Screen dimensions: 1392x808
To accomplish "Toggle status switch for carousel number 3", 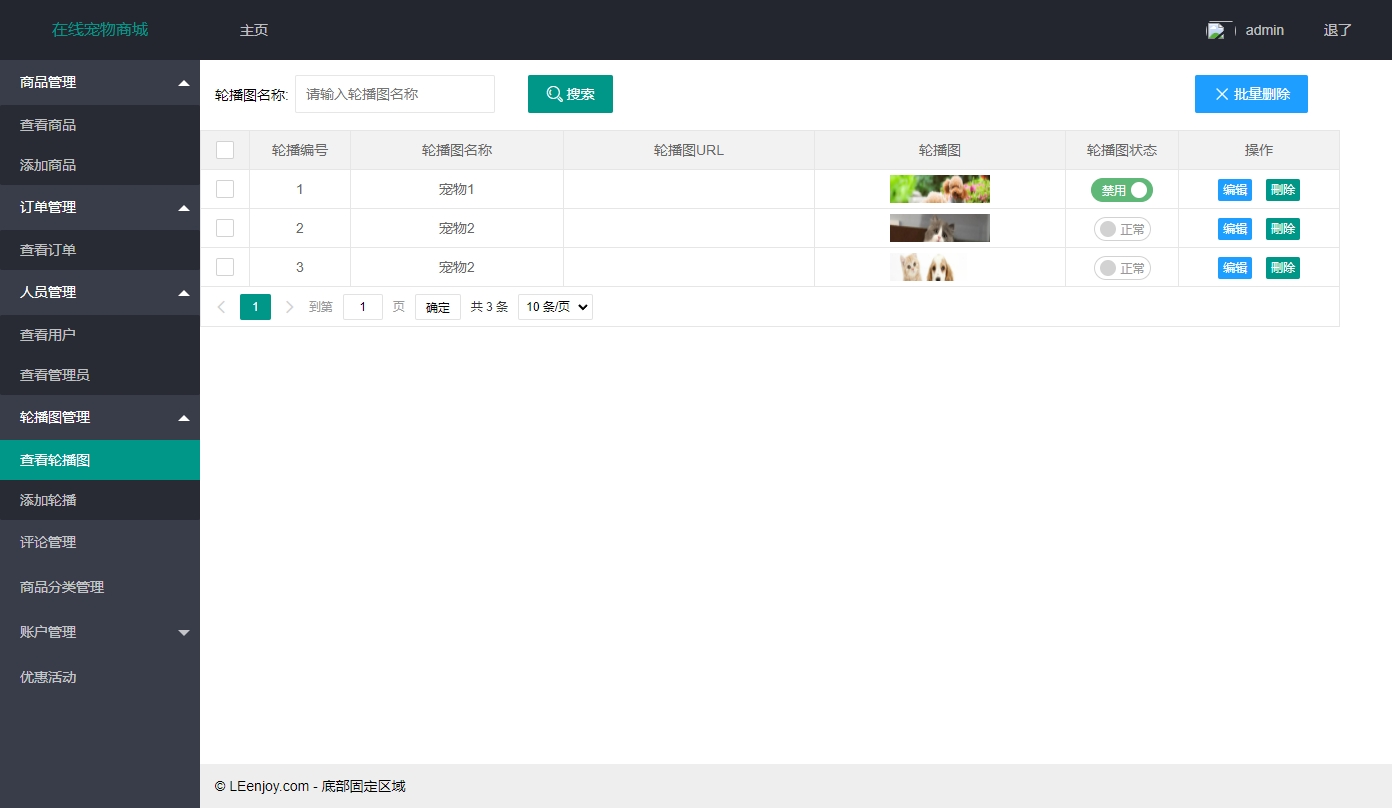I will point(1122,268).
